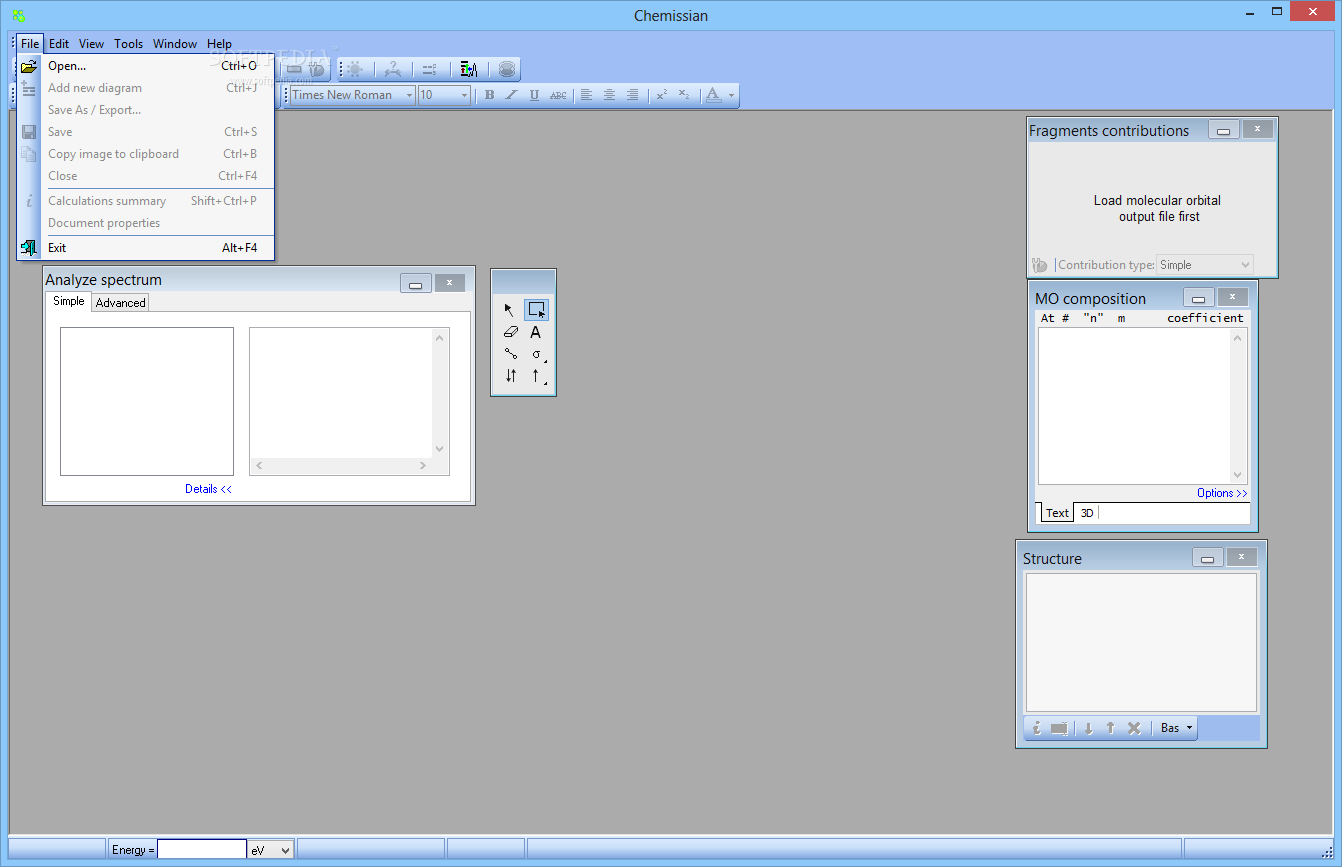Click the Analyze spectrum horizontal scrollbar
This screenshot has width=1342, height=867.
[x=340, y=465]
